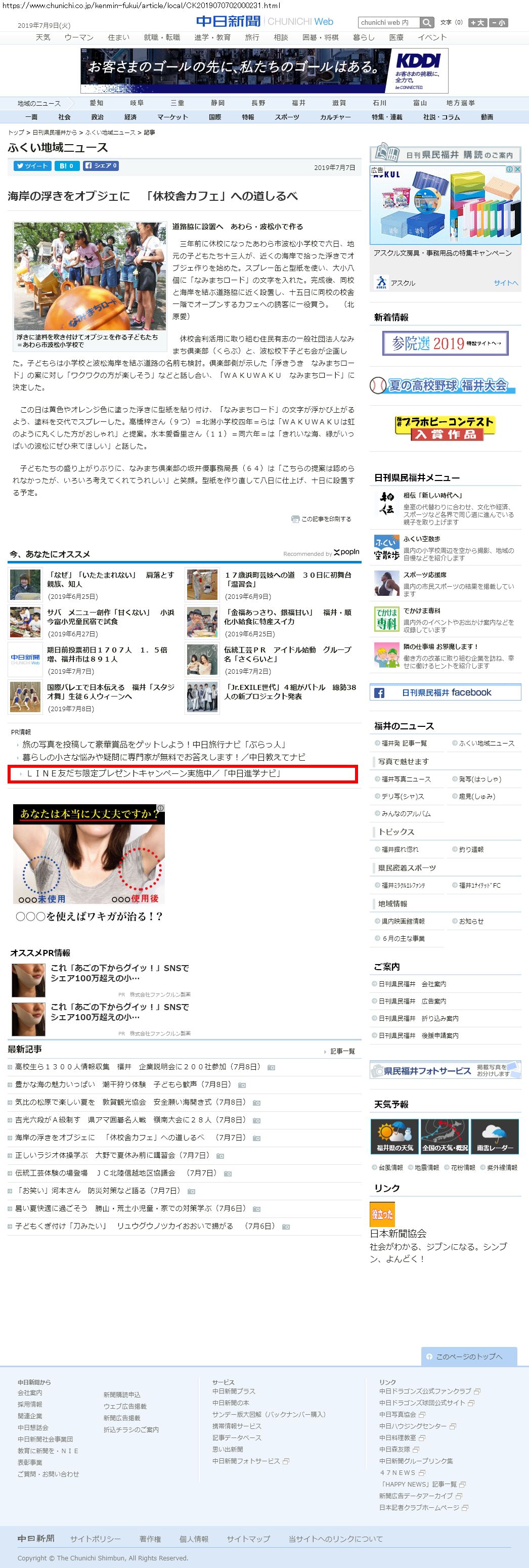This screenshot has width=529, height=1568.
Task: Open the スポーツ menu item
Action: [x=287, y=117]
